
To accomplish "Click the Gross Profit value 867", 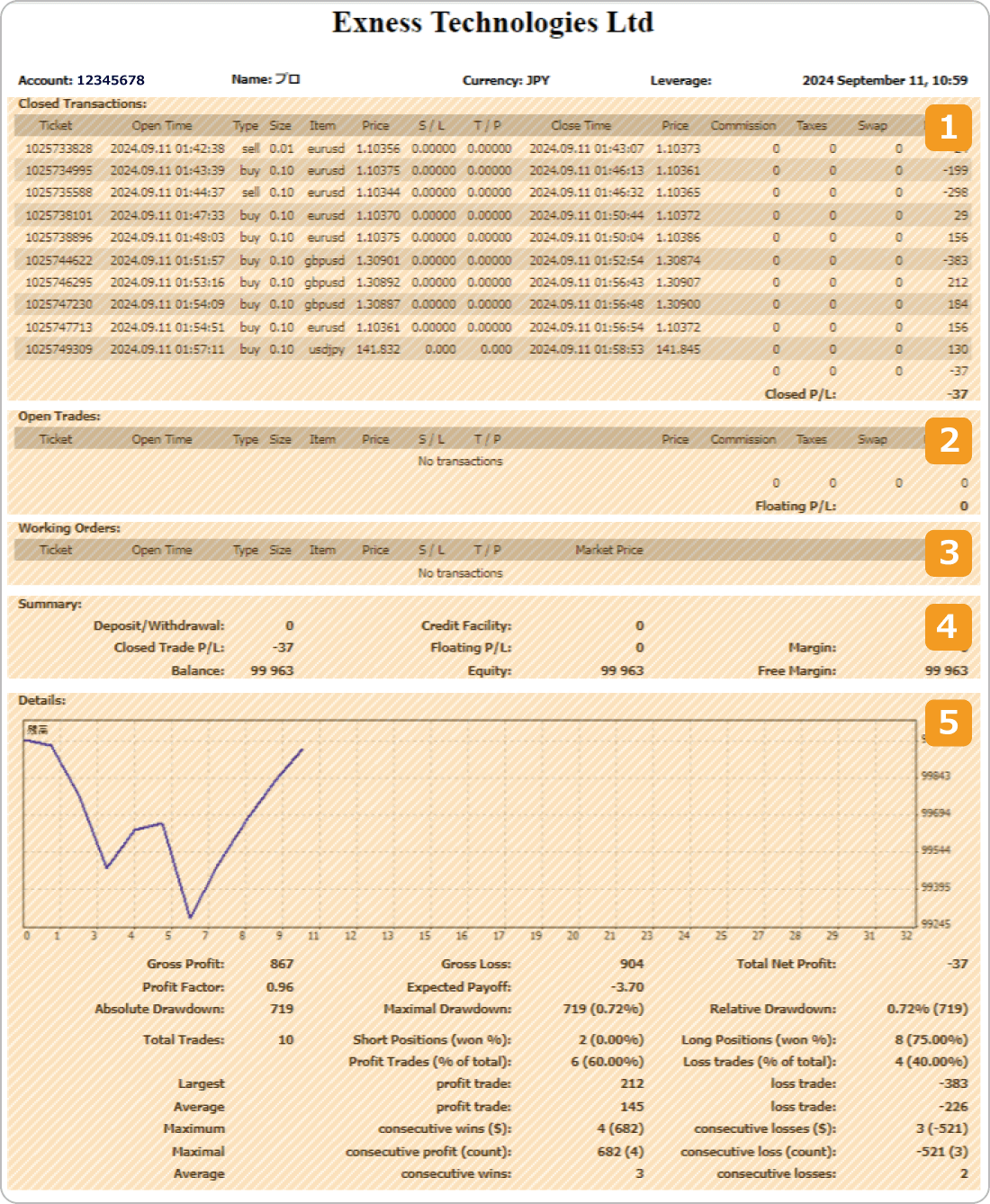I will pos(282,964).
